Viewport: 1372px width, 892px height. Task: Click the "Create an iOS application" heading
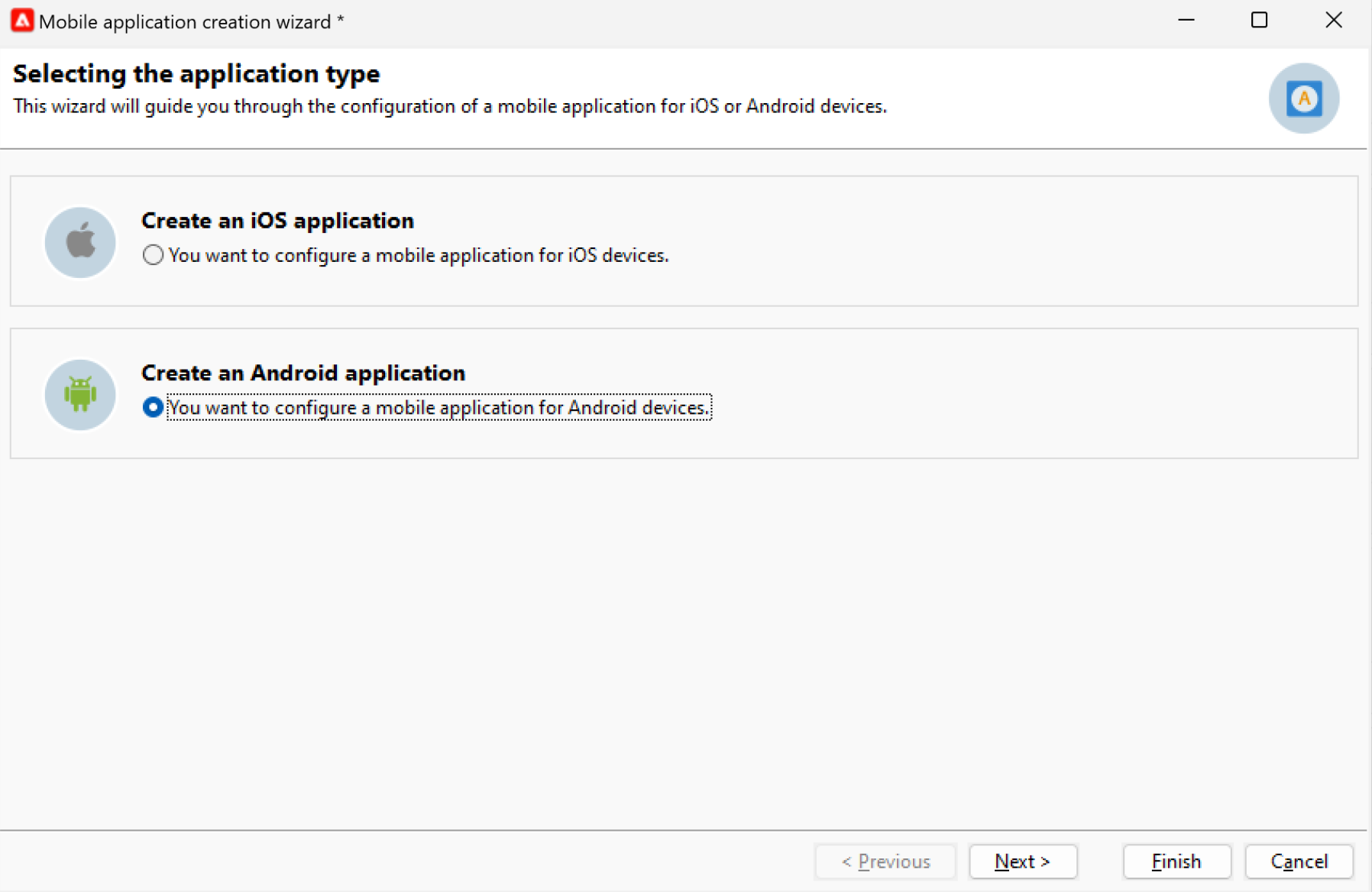click(x=277, y=221)
